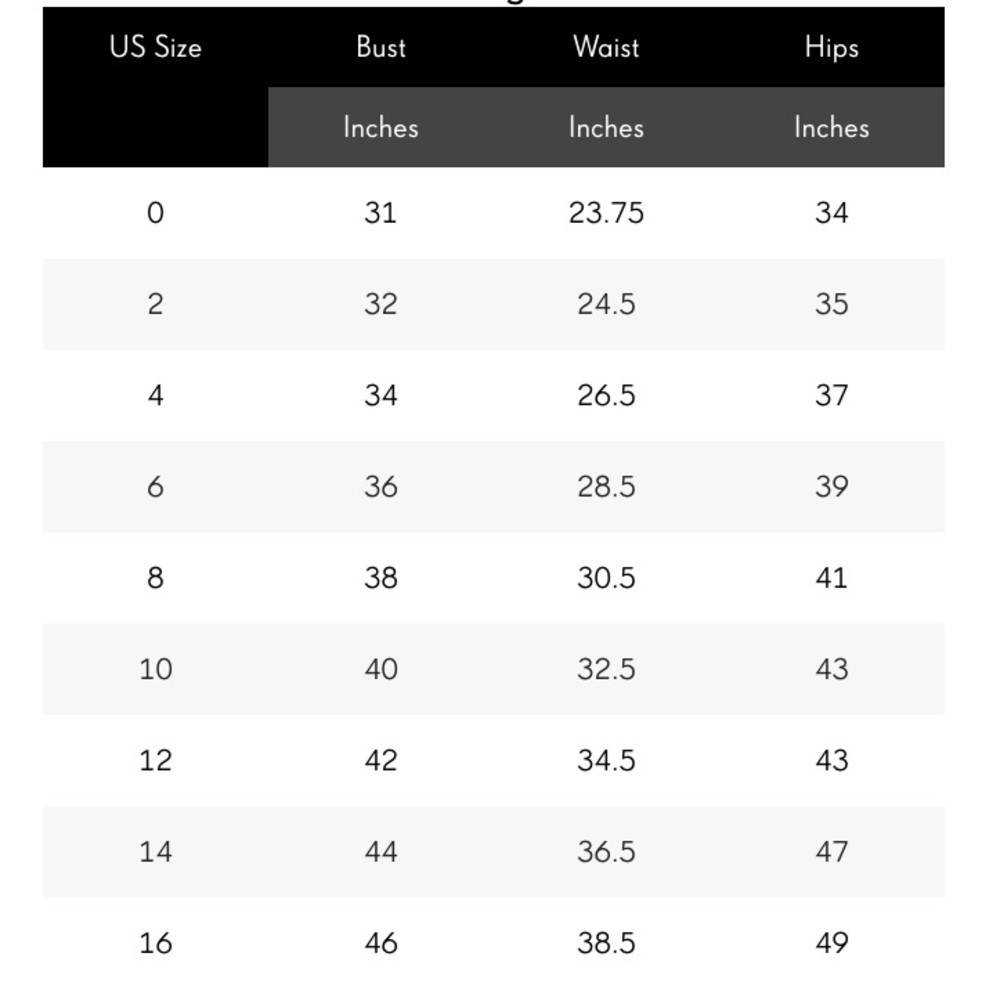Select the size 0 row label

tap(156, 213)
